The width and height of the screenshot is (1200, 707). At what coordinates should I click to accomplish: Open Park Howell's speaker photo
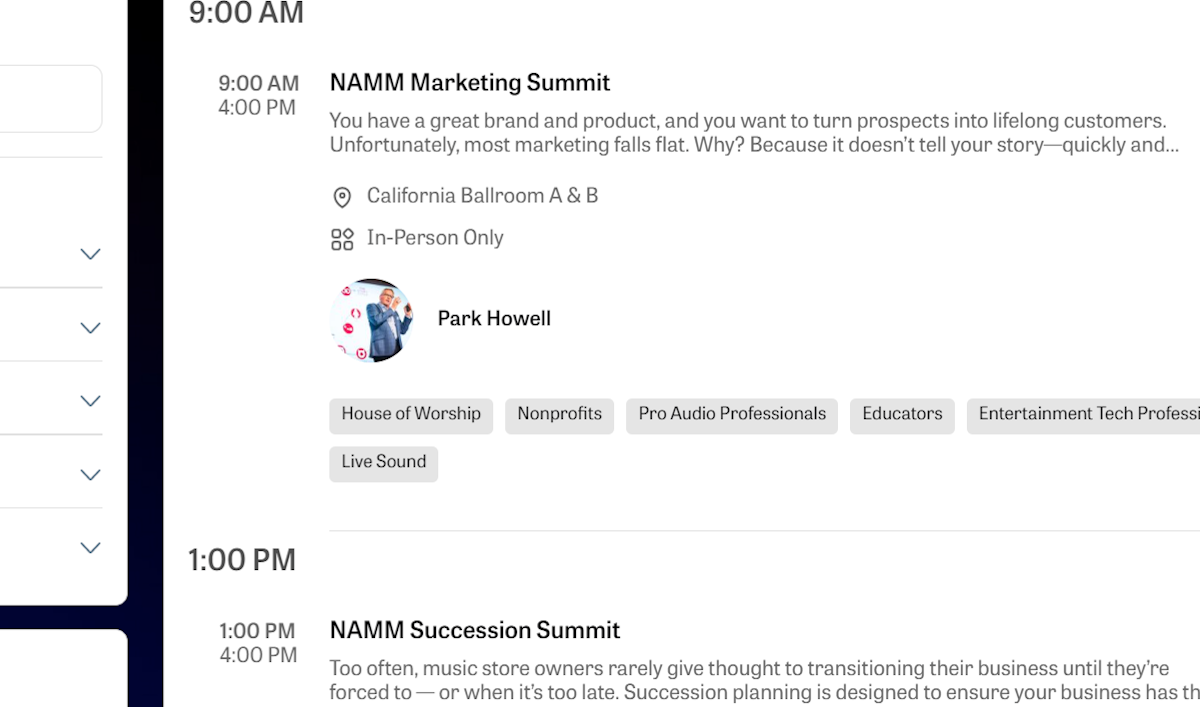[372, 320]
